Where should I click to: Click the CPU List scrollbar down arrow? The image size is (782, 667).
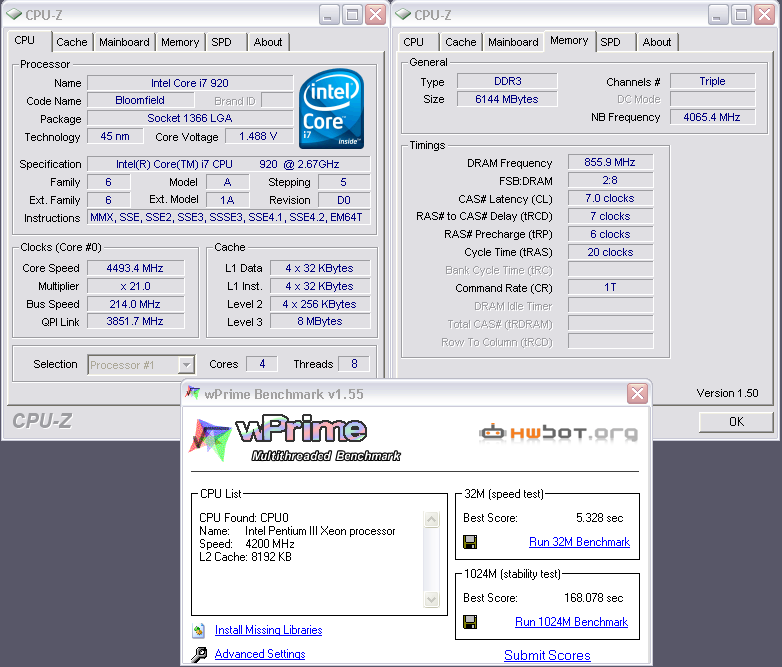point(432,599)
